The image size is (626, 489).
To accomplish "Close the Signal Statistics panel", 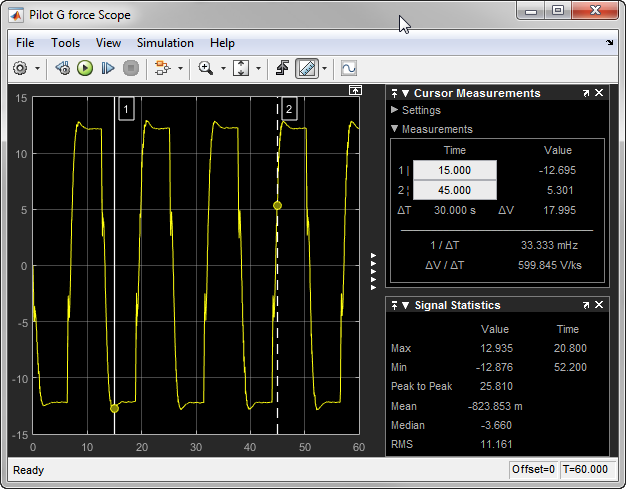I will click(x=599, y=305).
